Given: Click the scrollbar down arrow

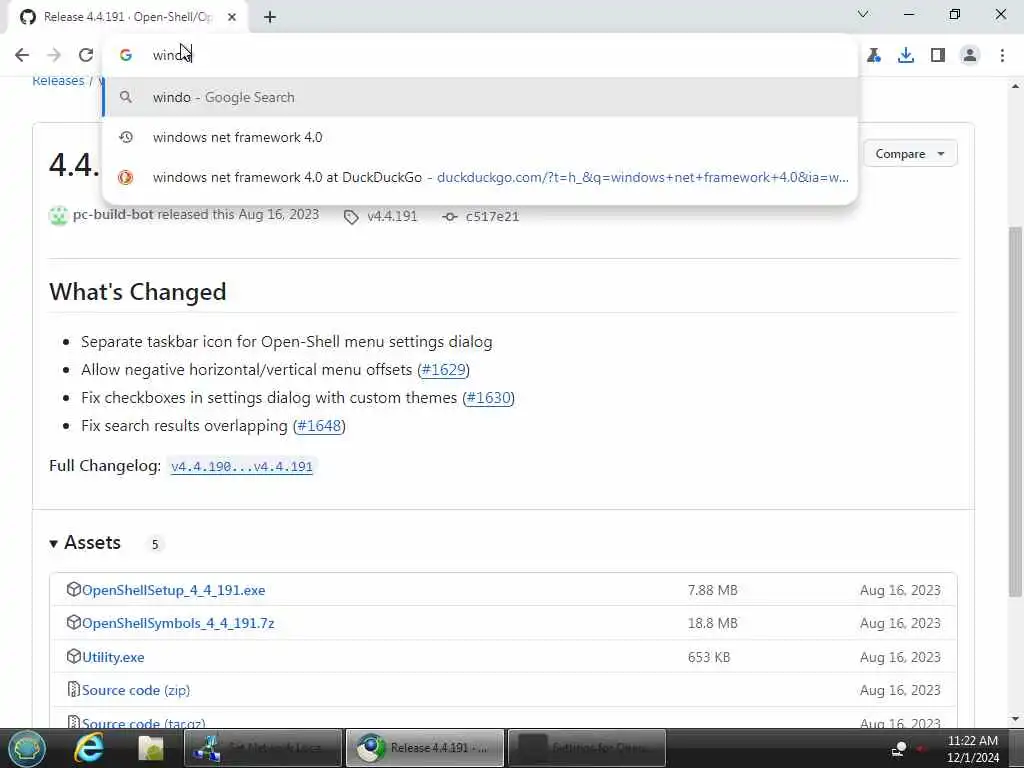Looking at the screenshot, I should (1015, 719).
